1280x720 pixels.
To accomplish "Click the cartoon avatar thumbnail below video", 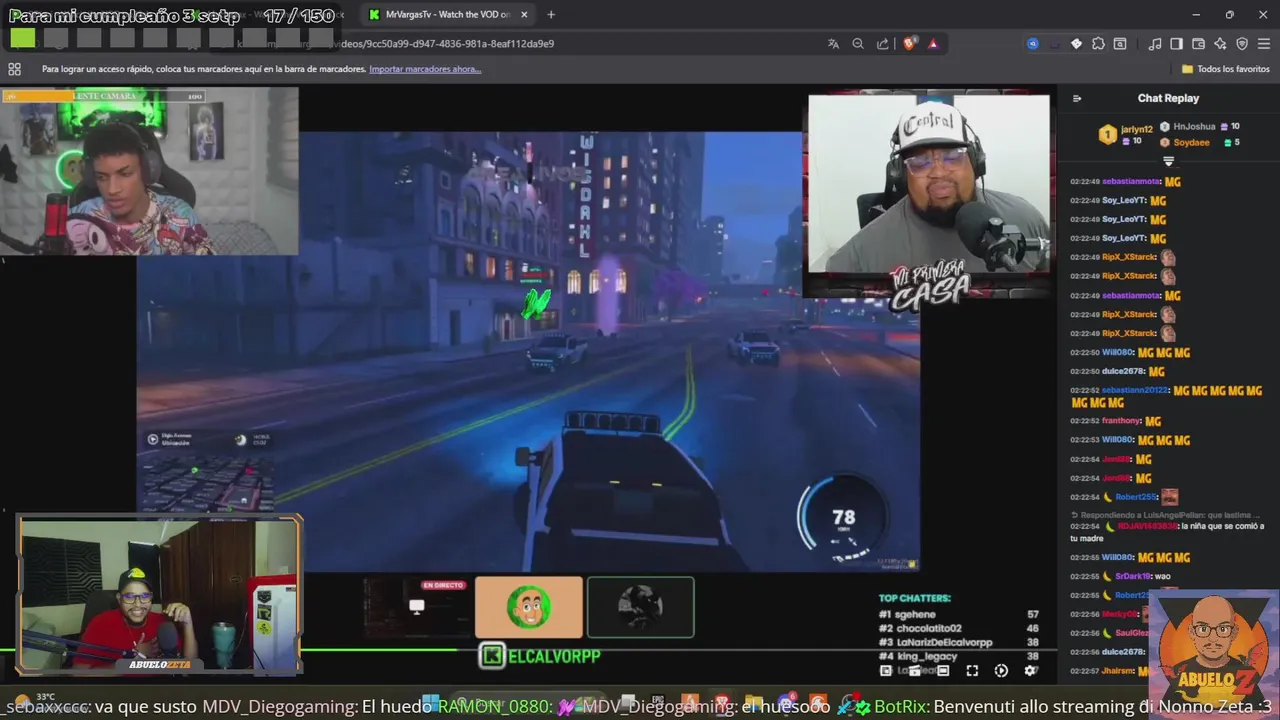I will pos(529,607).
